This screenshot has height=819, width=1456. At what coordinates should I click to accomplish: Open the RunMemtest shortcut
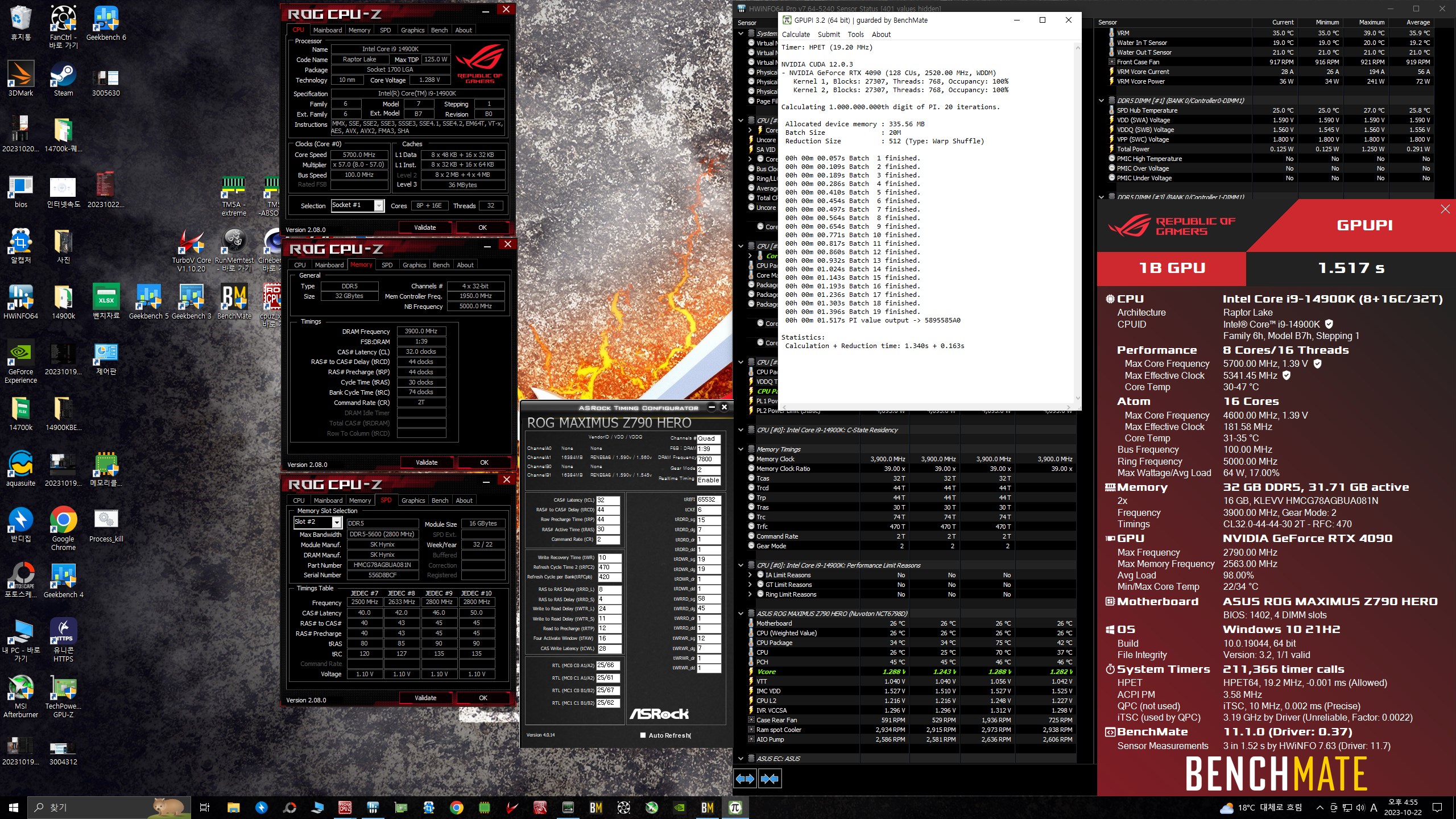pos(234,250)
